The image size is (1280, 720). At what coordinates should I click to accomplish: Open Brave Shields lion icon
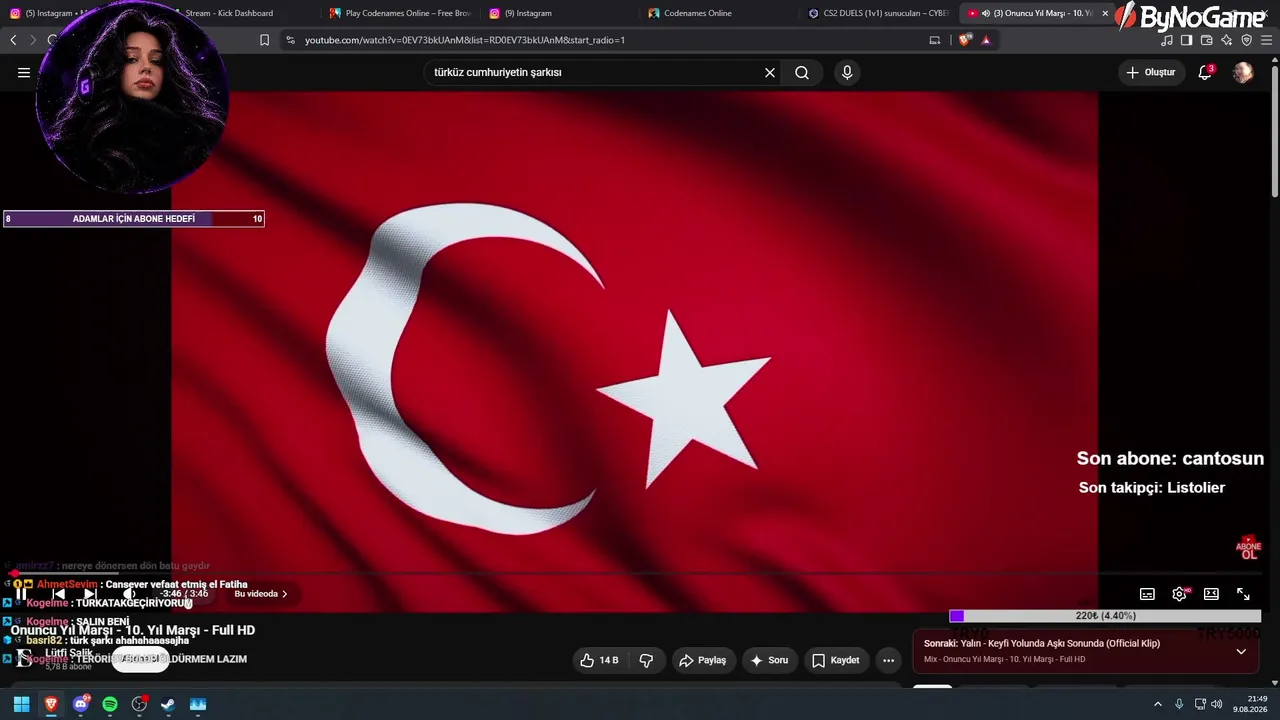[x=964, y=40]
